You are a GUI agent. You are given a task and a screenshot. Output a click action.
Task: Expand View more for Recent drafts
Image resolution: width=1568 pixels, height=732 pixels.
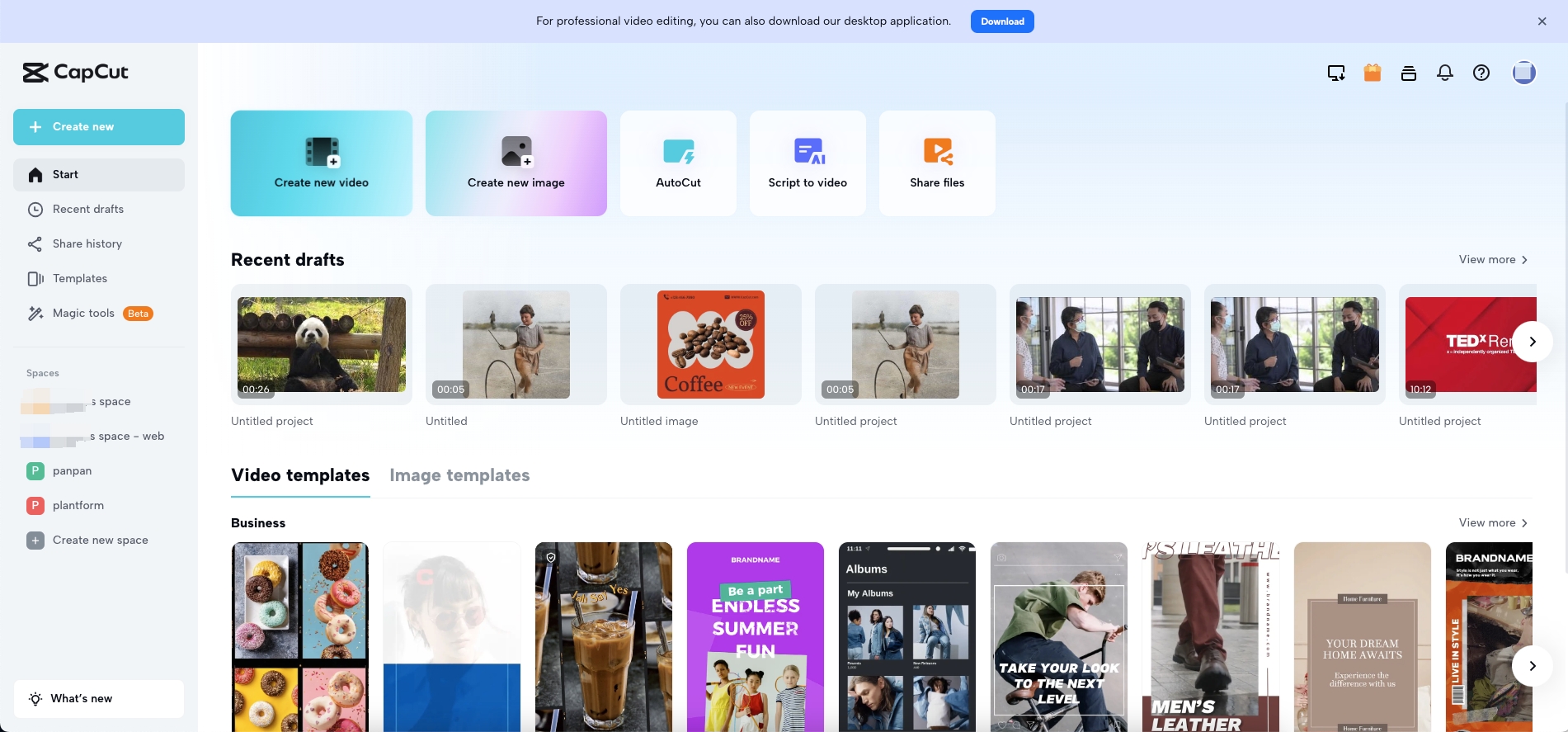click(x=1493, y=260)
